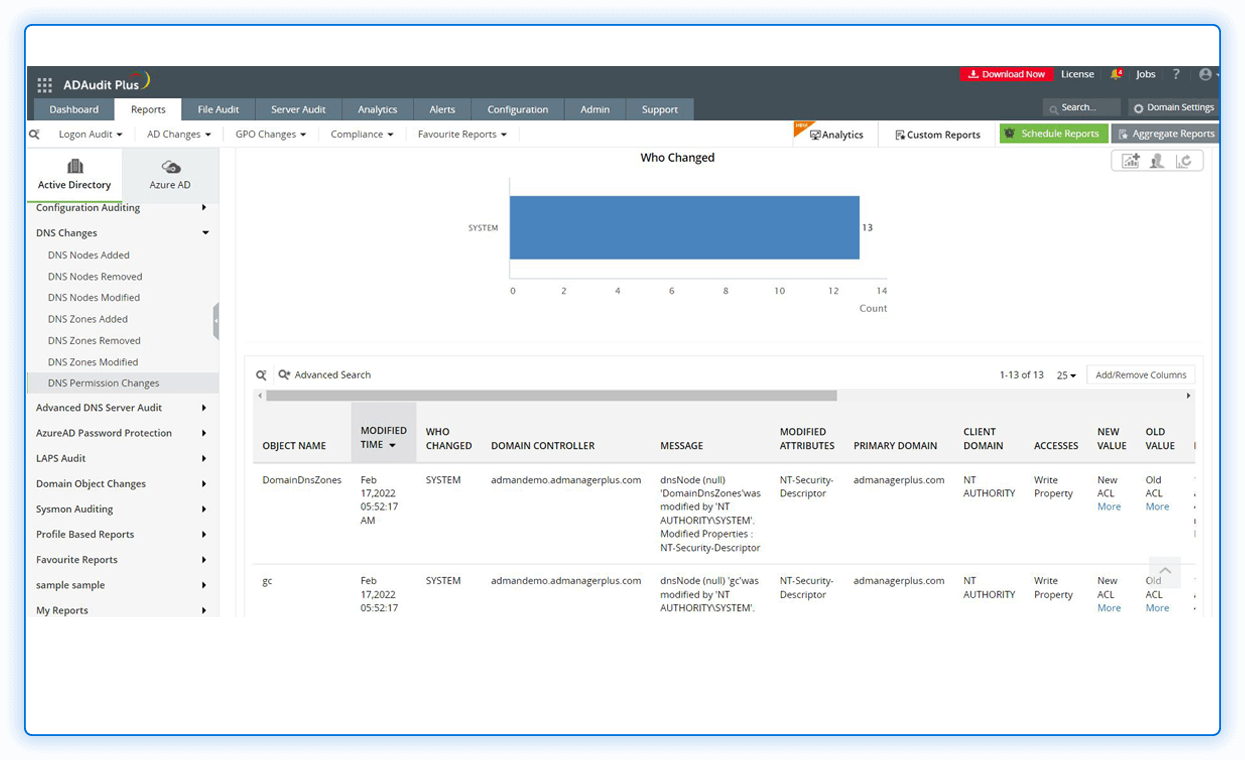Open the user account avatar menu
The height and width of the screenshot is (760, 1245).
1206,74
